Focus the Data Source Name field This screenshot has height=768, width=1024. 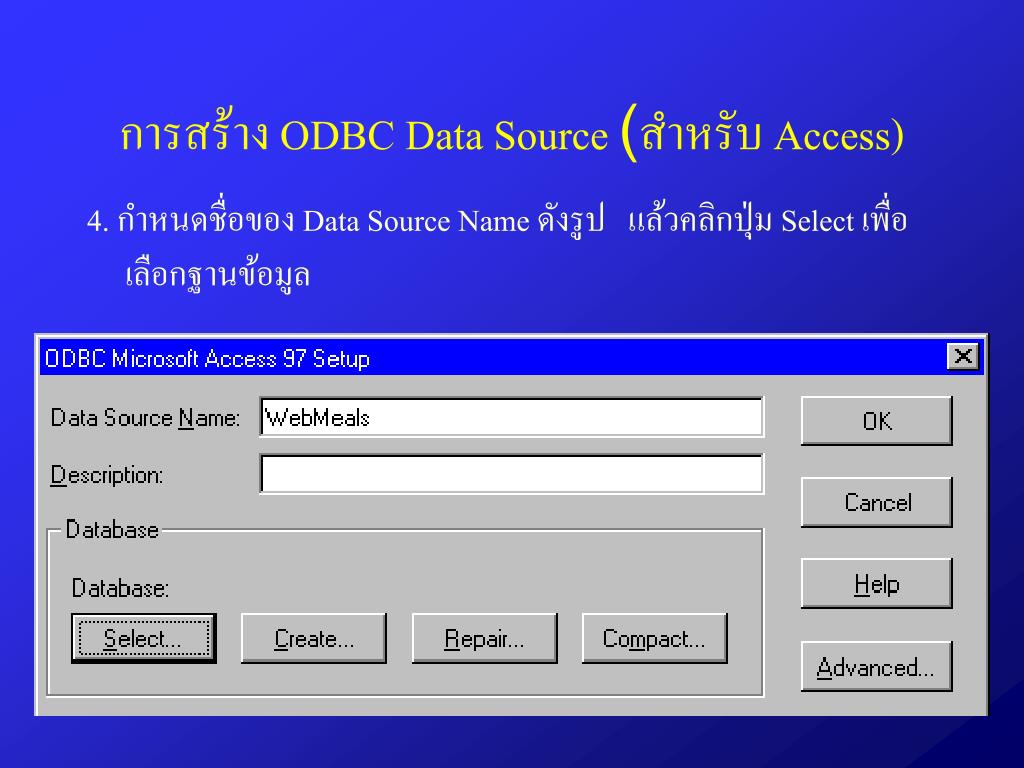tap(511, 417)
